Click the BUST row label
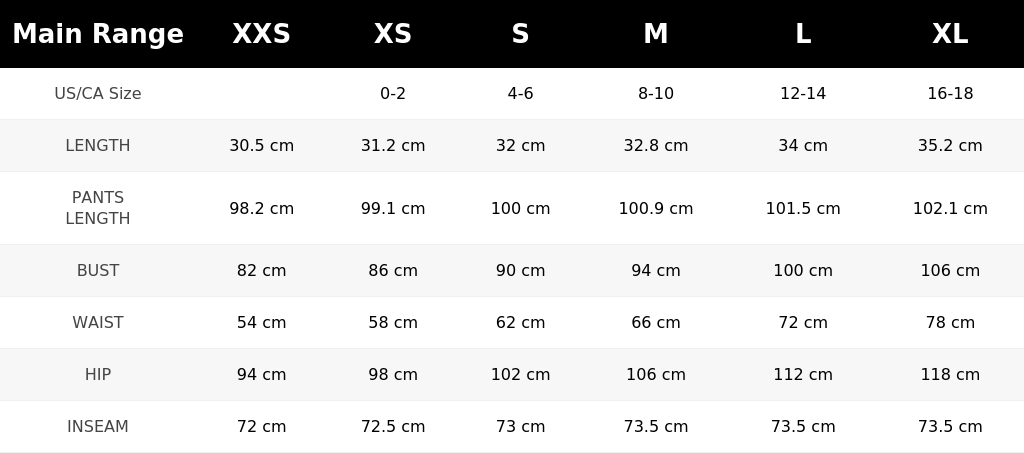 (x=98, y=270)
